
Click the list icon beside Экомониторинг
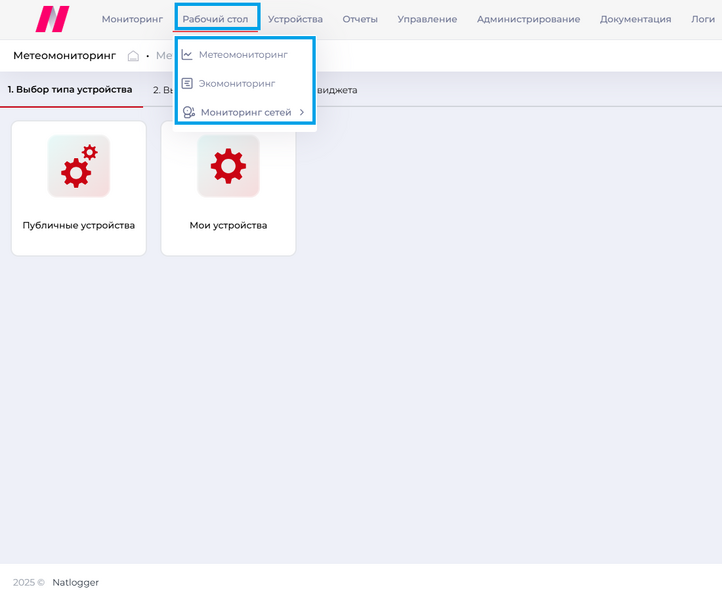[187, 83]
